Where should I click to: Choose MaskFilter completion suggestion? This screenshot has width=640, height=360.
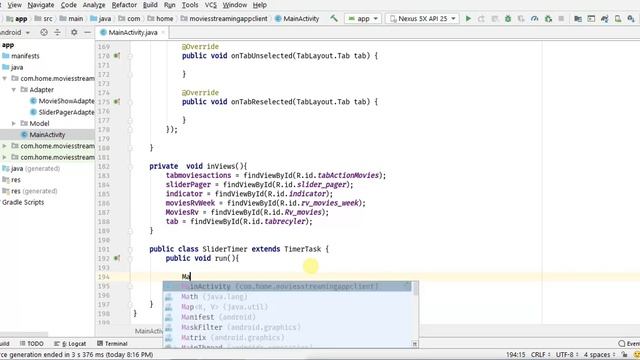(x=288, y=327)
